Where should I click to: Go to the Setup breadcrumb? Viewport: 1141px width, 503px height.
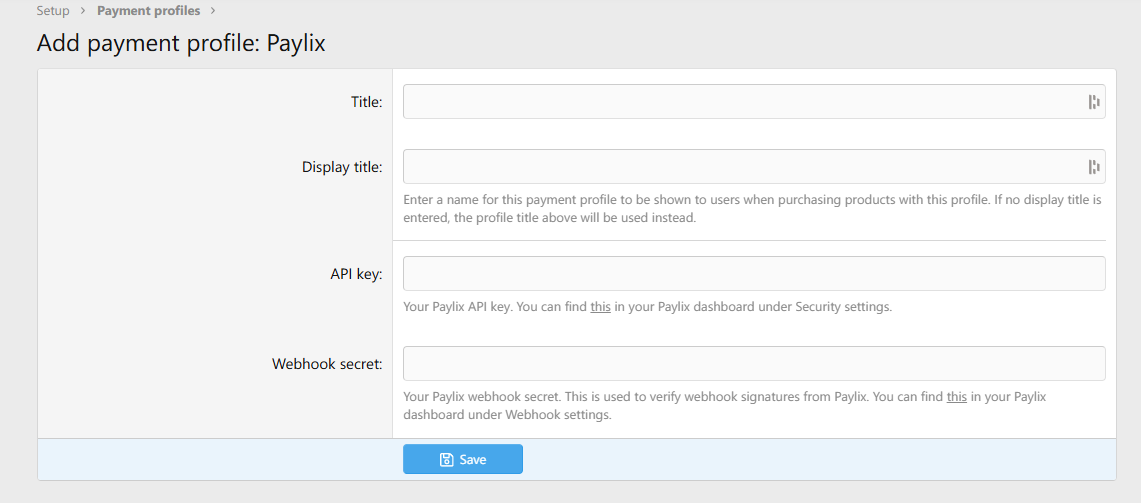pyautogui.click(x=53, y=11)
